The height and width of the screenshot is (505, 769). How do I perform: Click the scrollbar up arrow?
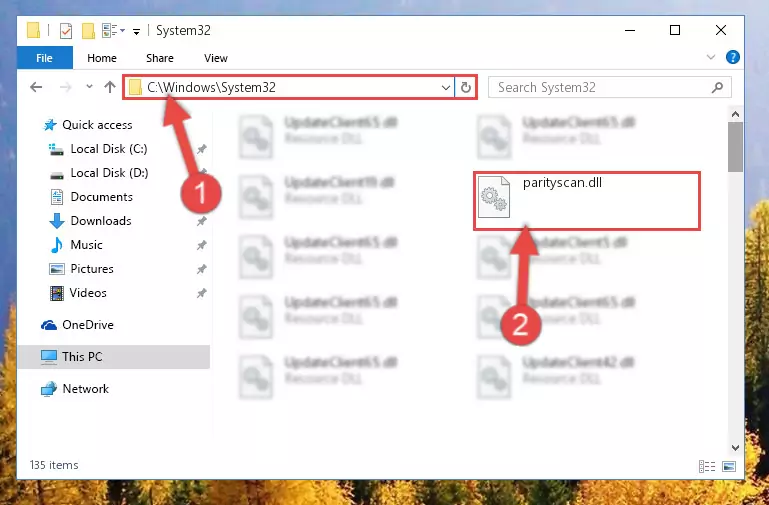(x=735, y=114)
